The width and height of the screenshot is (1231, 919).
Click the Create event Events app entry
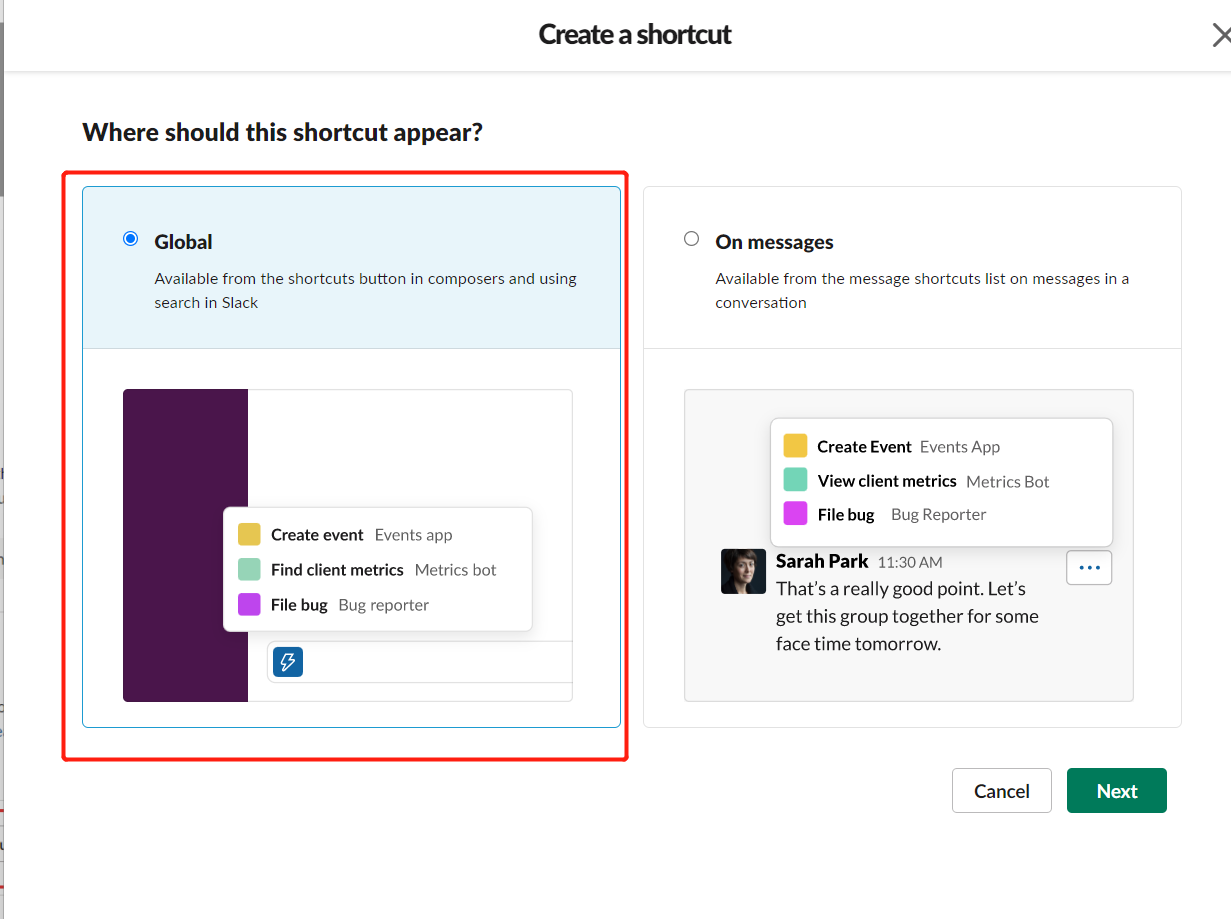coord(362,535)
